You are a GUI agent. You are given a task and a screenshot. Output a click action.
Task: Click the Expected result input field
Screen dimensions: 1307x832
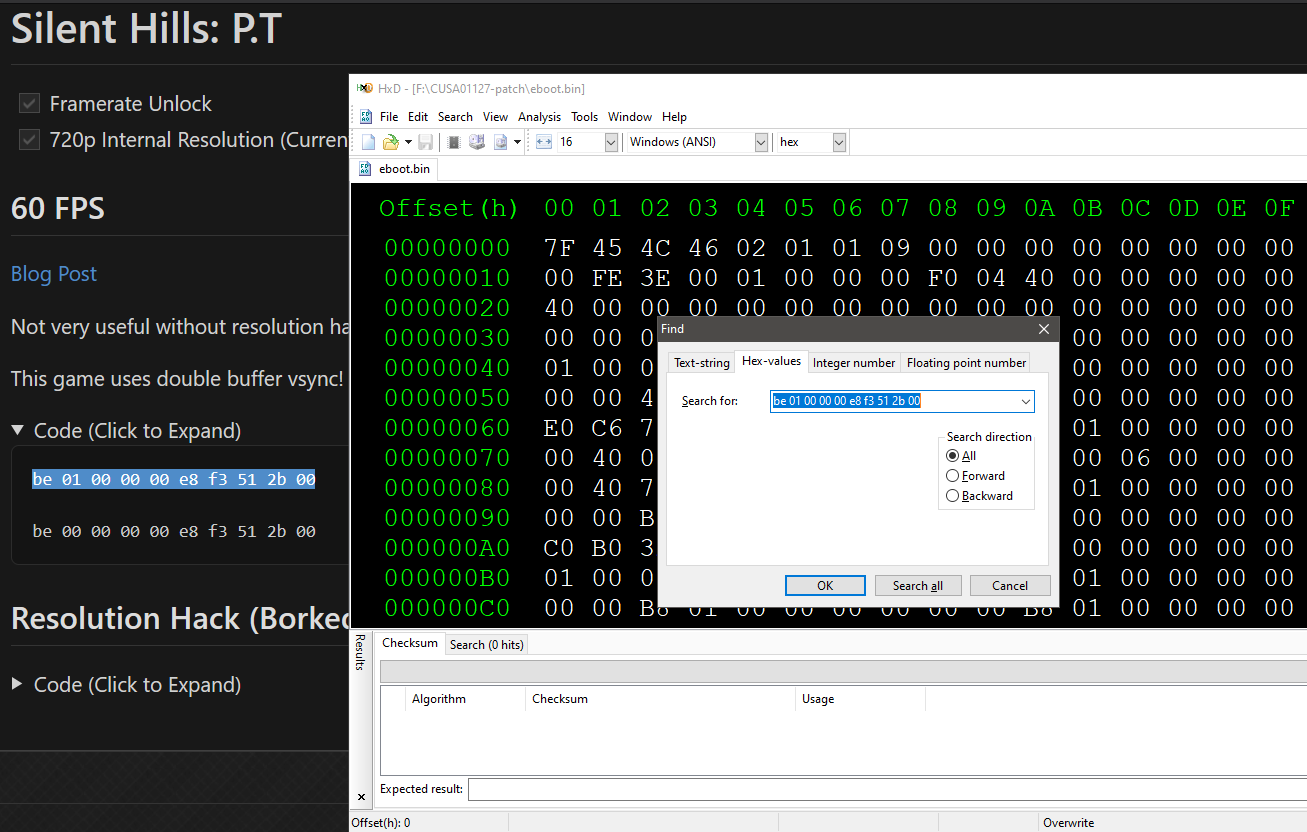point(887,789)
